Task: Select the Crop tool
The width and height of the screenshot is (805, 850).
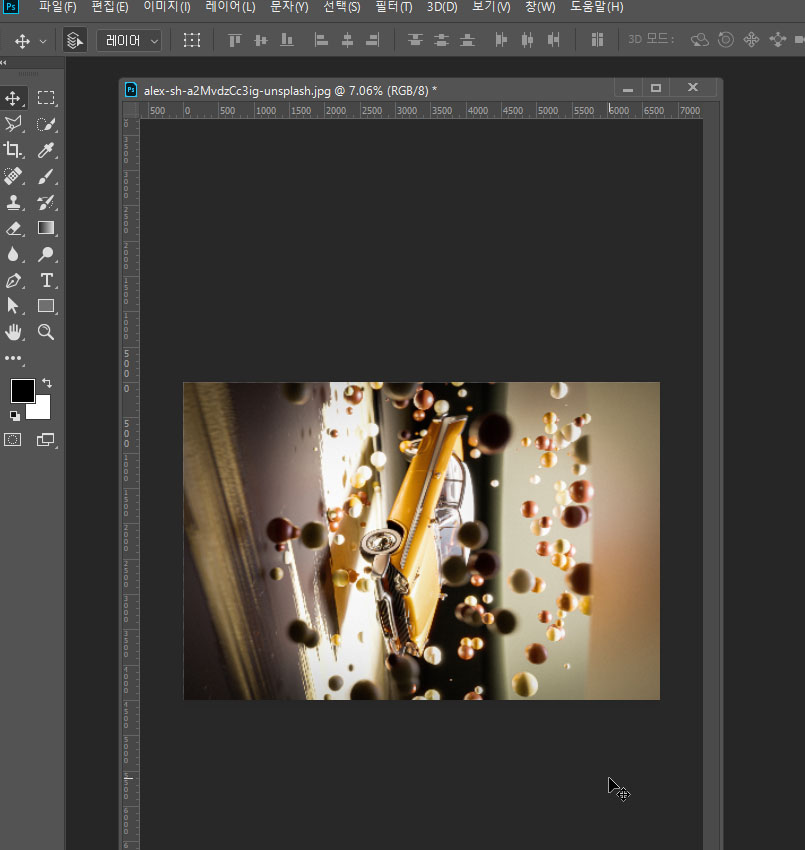Action: coord(13,150)
